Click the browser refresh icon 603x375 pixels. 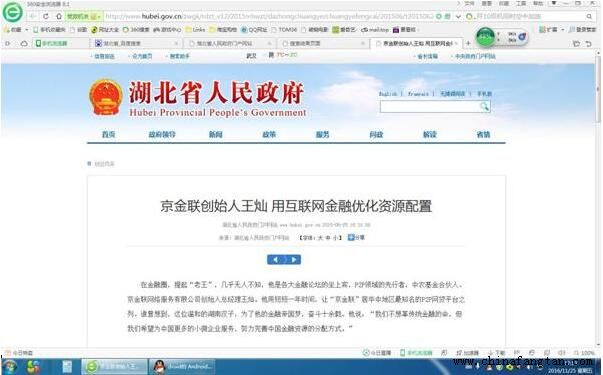tap(46, 16)
